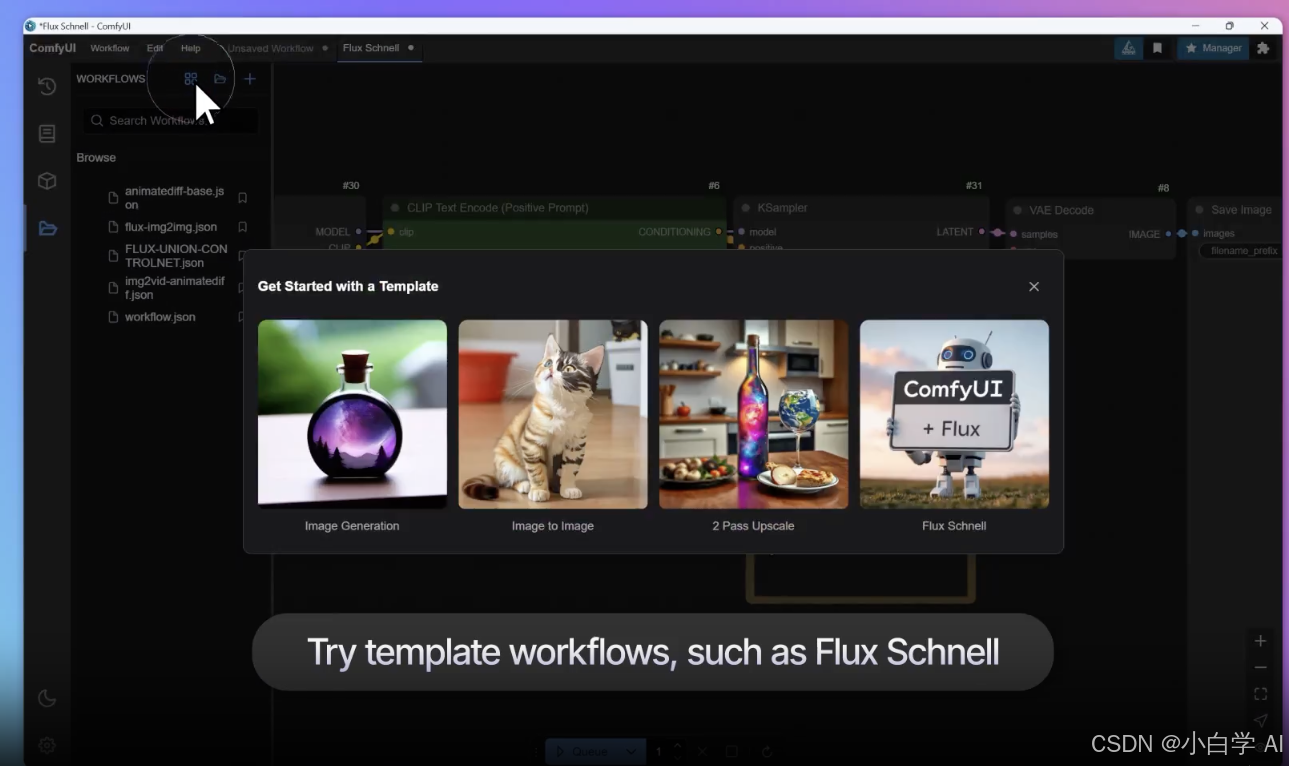Image resolution: width=1289 pixels, height=766 pixels.
Task: Click the VAE Decode node title
Action: (1061, 210)
